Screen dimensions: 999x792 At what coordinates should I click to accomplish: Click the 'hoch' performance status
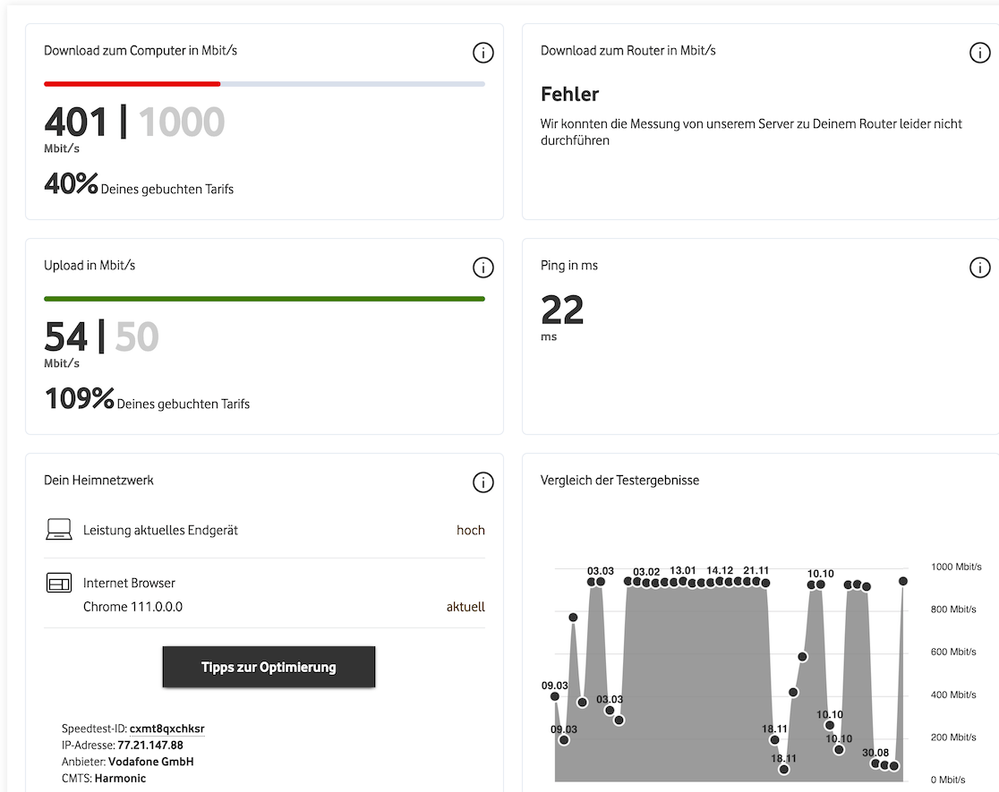[x=470, y=530]
